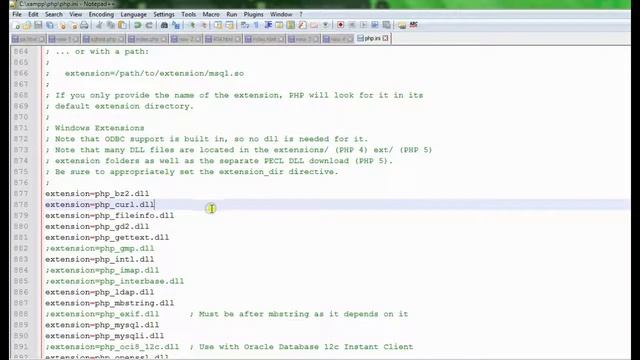
Task: Click commented line ';extension=php_imap.dll'
Action: [x=102, y=270]
